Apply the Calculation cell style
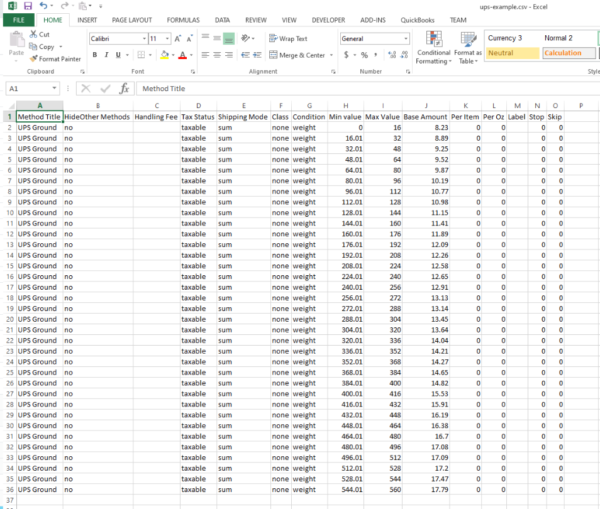The height and width of the screenshot is (509, 600). 565,53
